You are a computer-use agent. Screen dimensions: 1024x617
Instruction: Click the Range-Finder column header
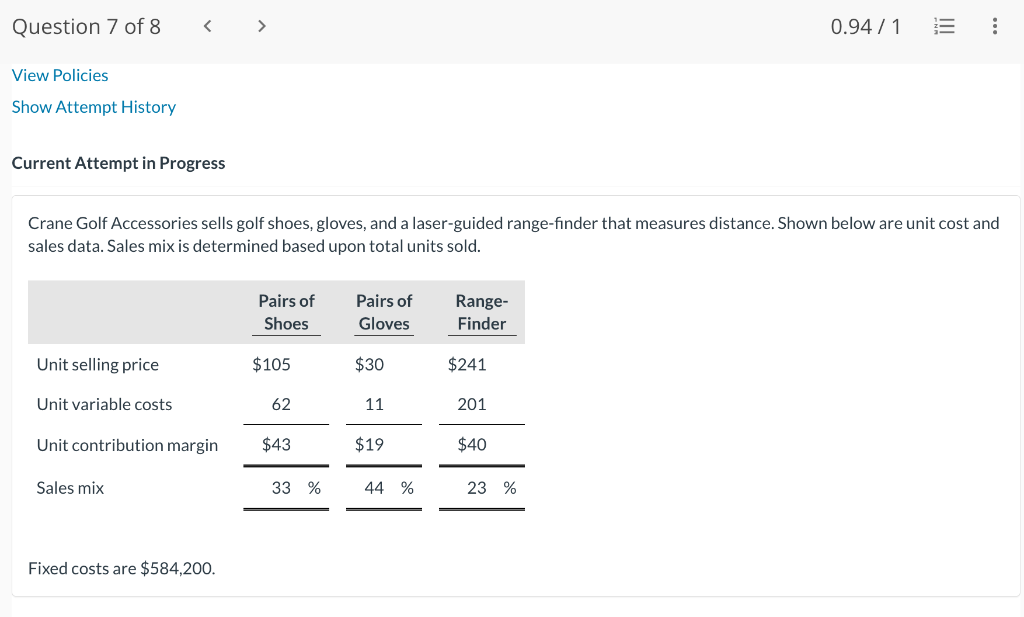[x=482, y=312]
